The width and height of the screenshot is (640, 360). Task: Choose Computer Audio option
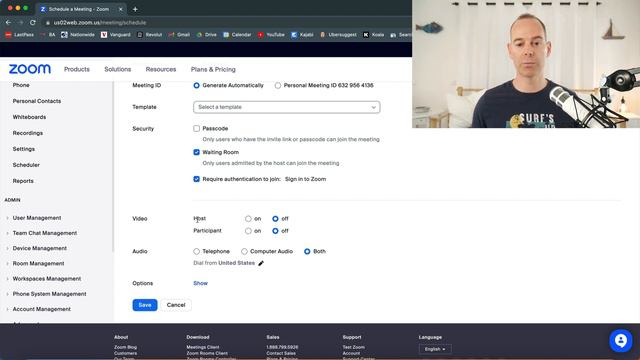tap(244, 251)
